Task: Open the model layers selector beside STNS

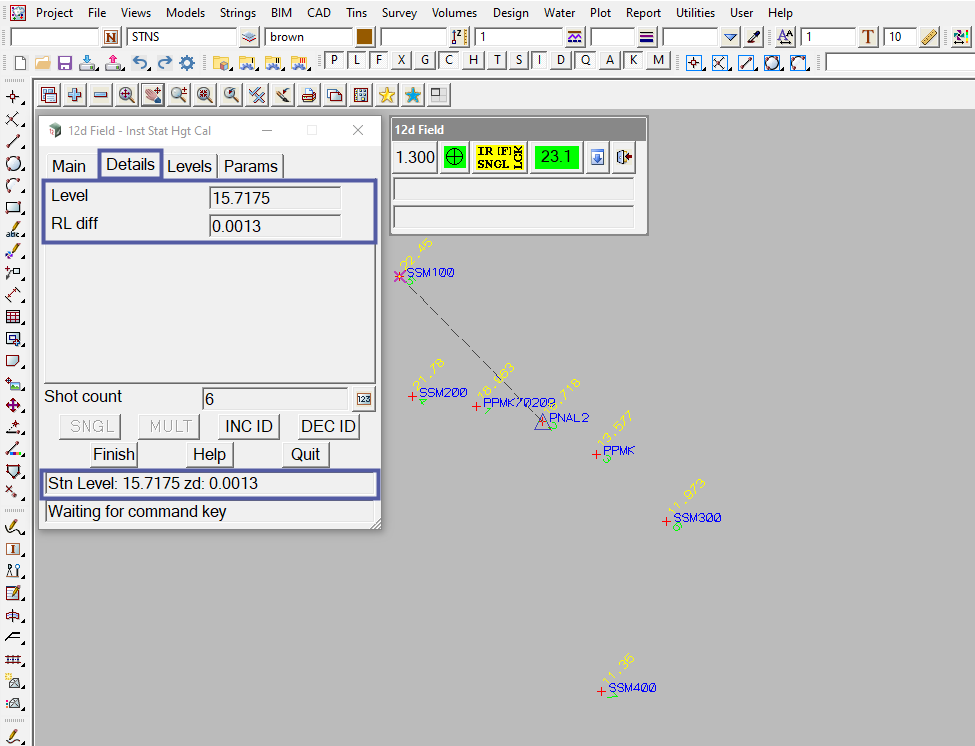Action: pos(249,37)
